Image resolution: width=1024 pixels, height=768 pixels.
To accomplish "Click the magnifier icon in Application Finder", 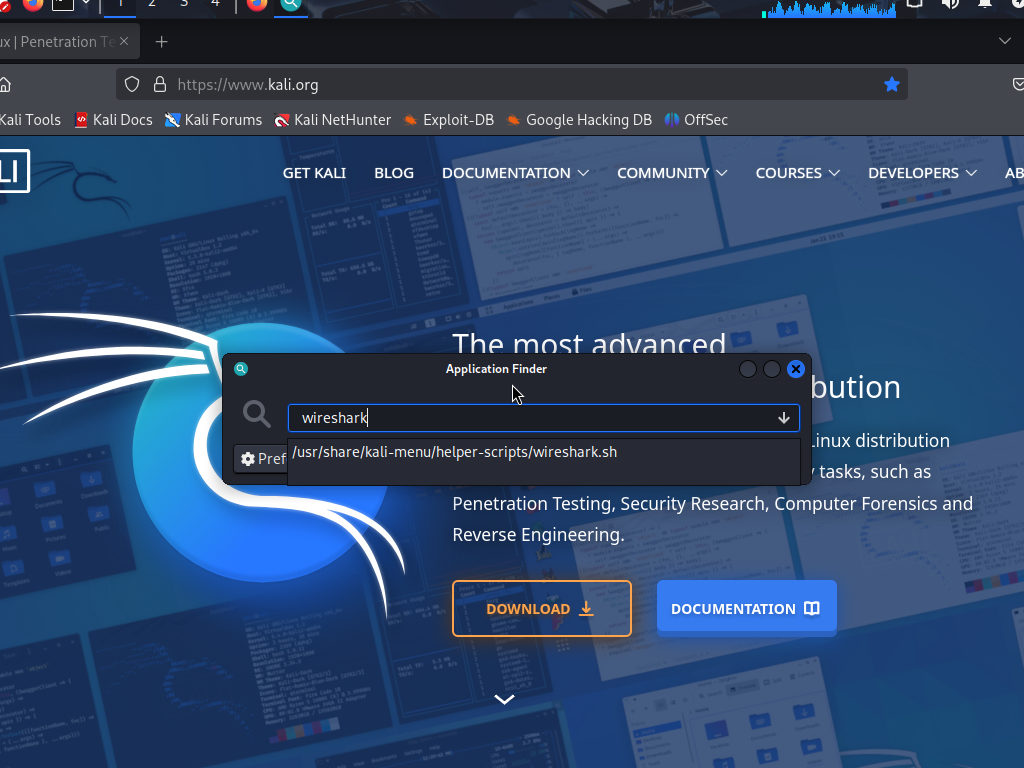I will click(x=257, y=414).
